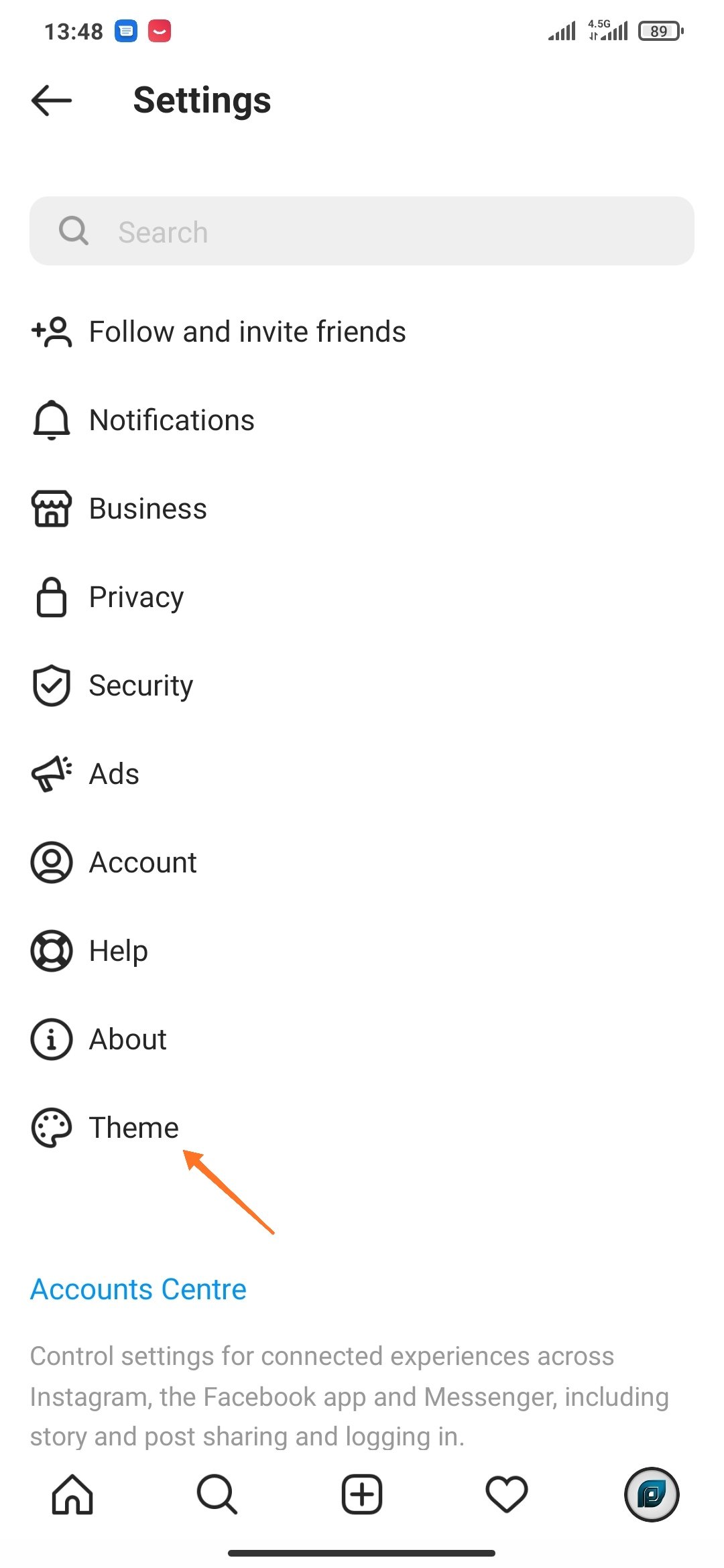Open Follow and invite friends

coord(247,332)
